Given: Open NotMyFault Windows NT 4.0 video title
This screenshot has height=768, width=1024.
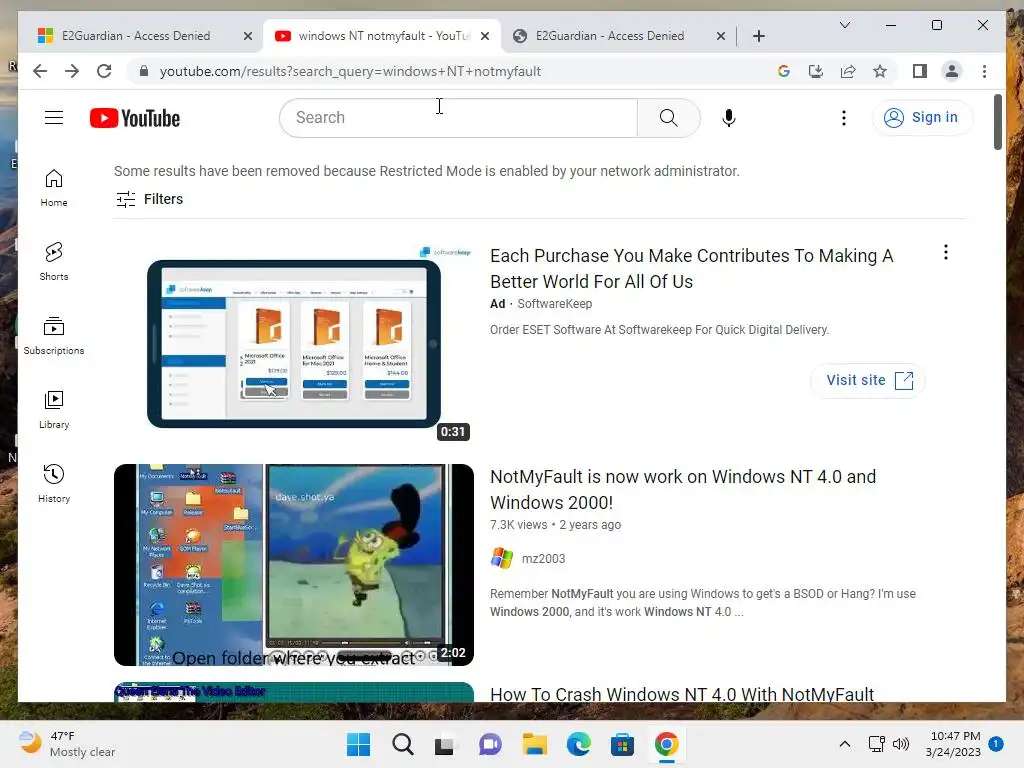Looking at the screenshot, I should 682,489.
